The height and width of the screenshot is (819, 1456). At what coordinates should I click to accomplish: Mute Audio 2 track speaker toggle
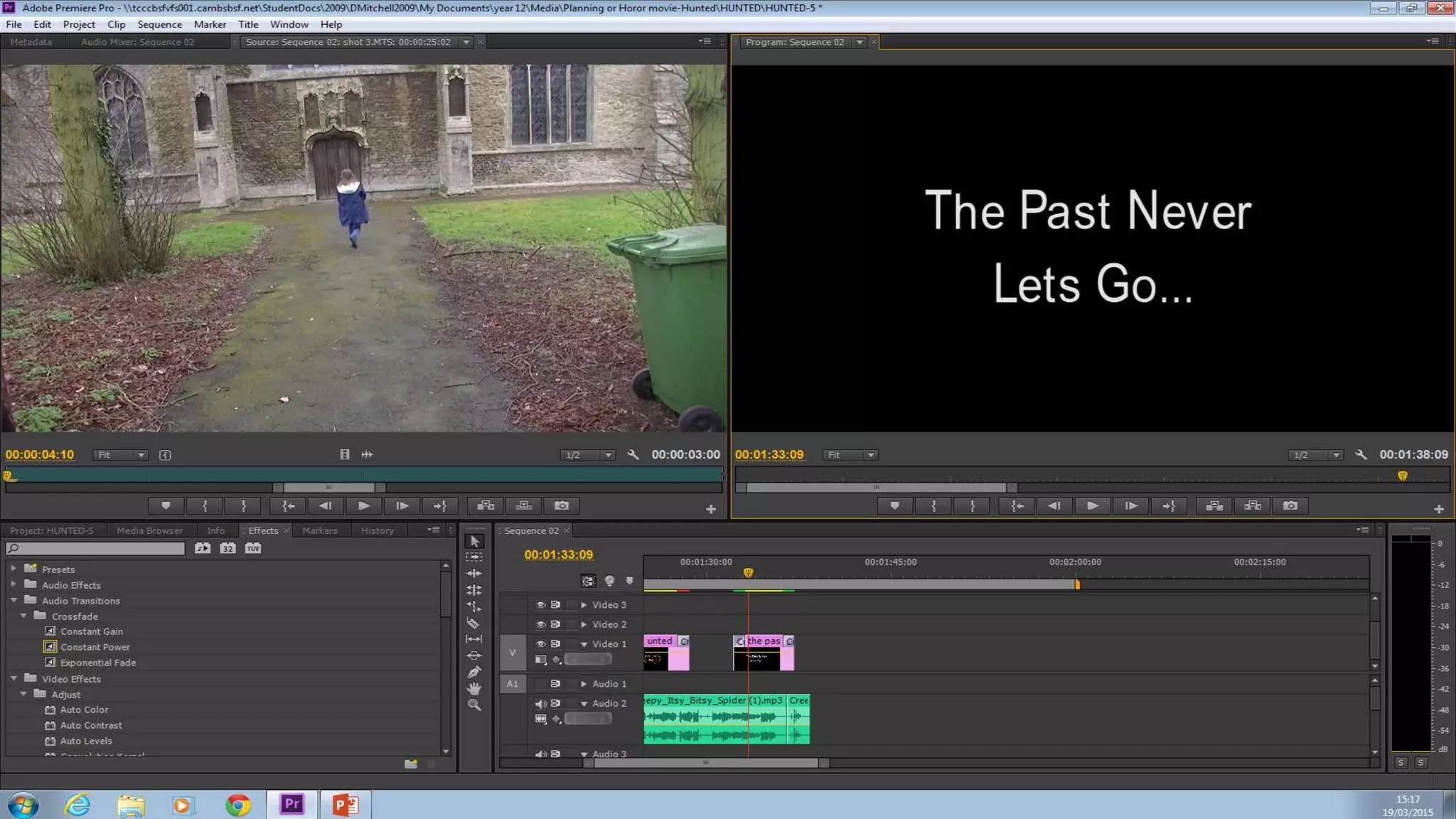540,704
